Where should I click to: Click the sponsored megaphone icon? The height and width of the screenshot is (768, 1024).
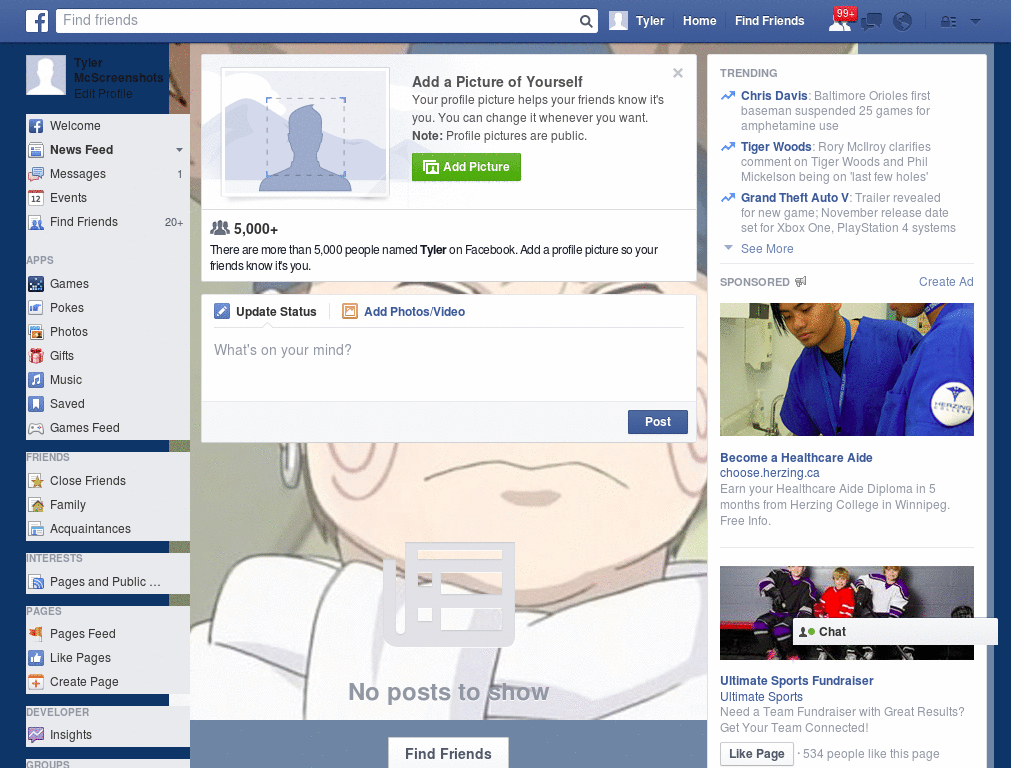coord(801,281)
